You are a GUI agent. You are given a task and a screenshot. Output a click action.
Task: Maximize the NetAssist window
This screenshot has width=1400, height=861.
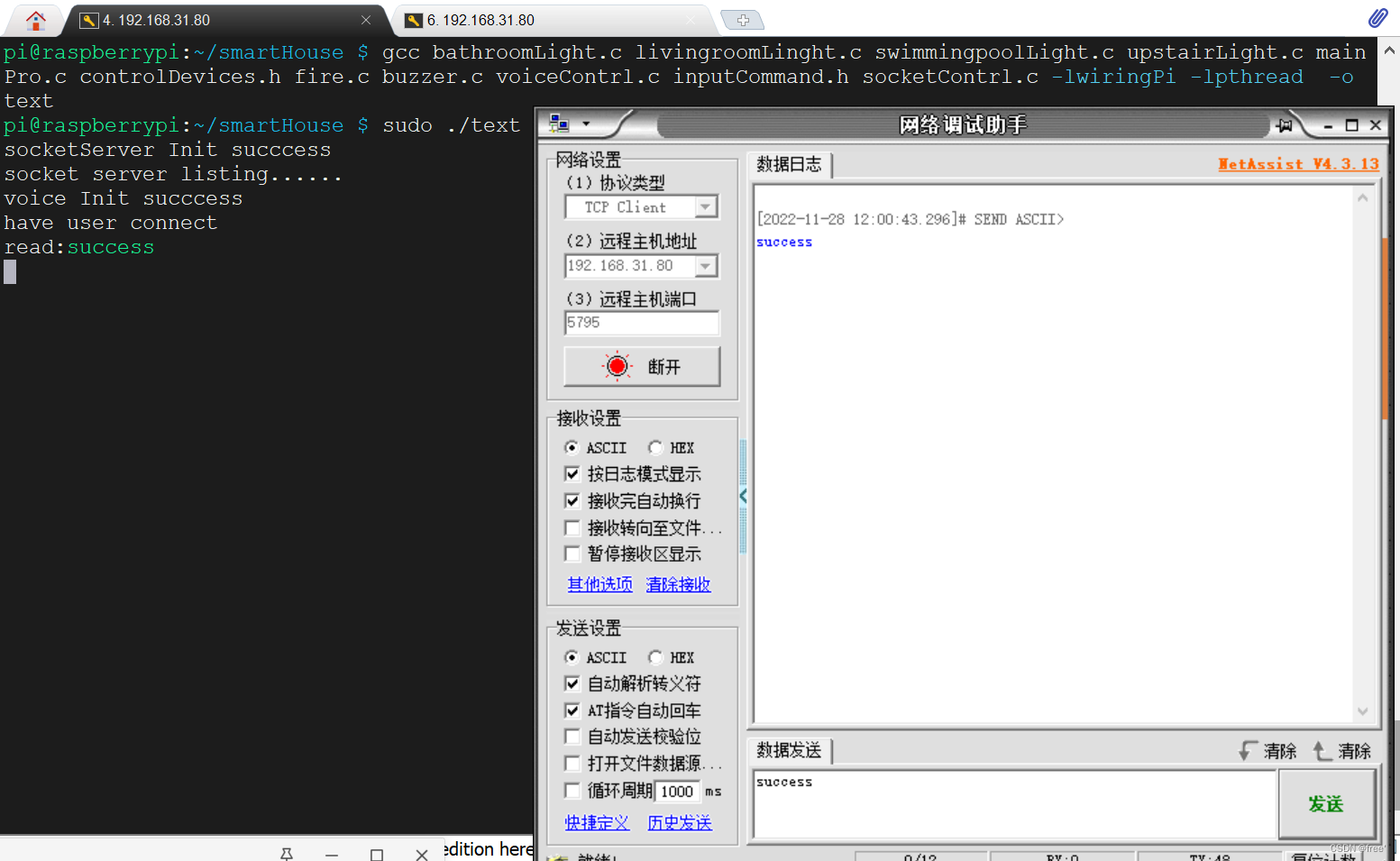pyautogui.click(x=1351, y=125)
